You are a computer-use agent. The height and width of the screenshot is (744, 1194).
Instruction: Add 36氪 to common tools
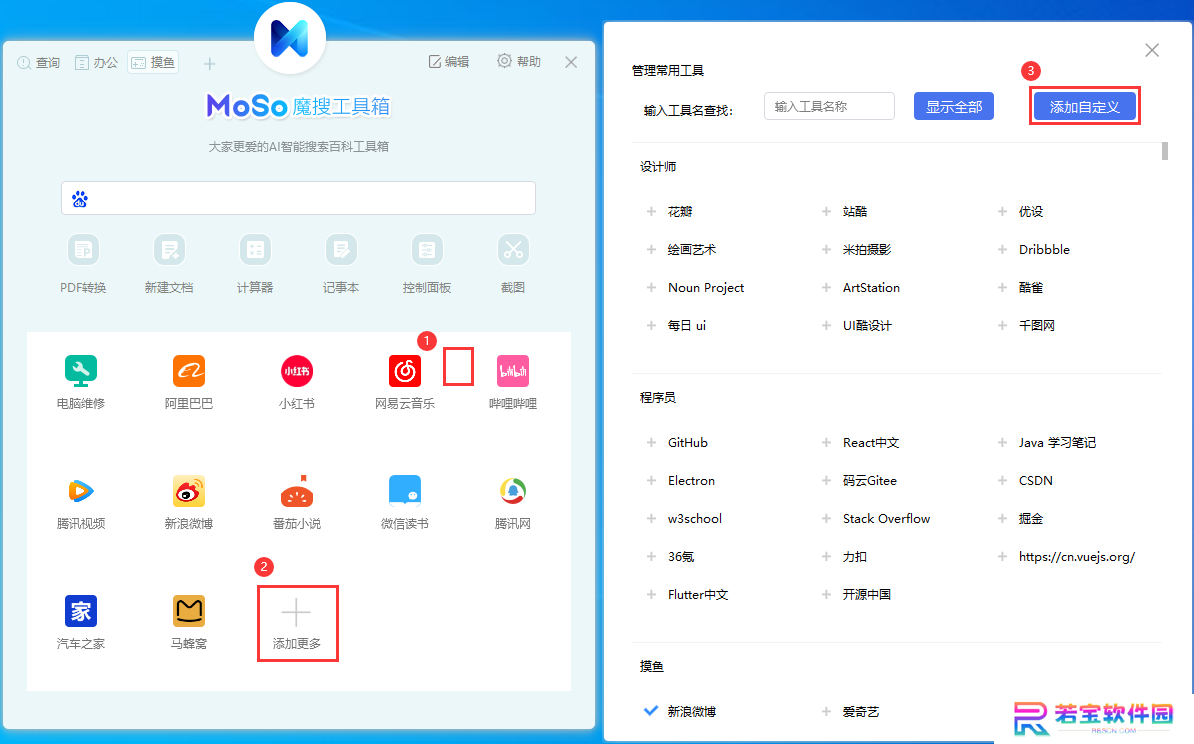(x=651, y=557)
